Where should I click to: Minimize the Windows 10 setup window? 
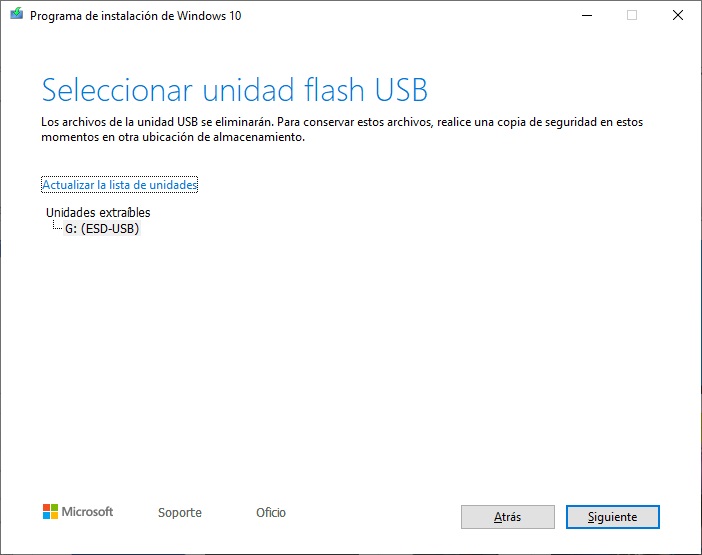[587, 15]
